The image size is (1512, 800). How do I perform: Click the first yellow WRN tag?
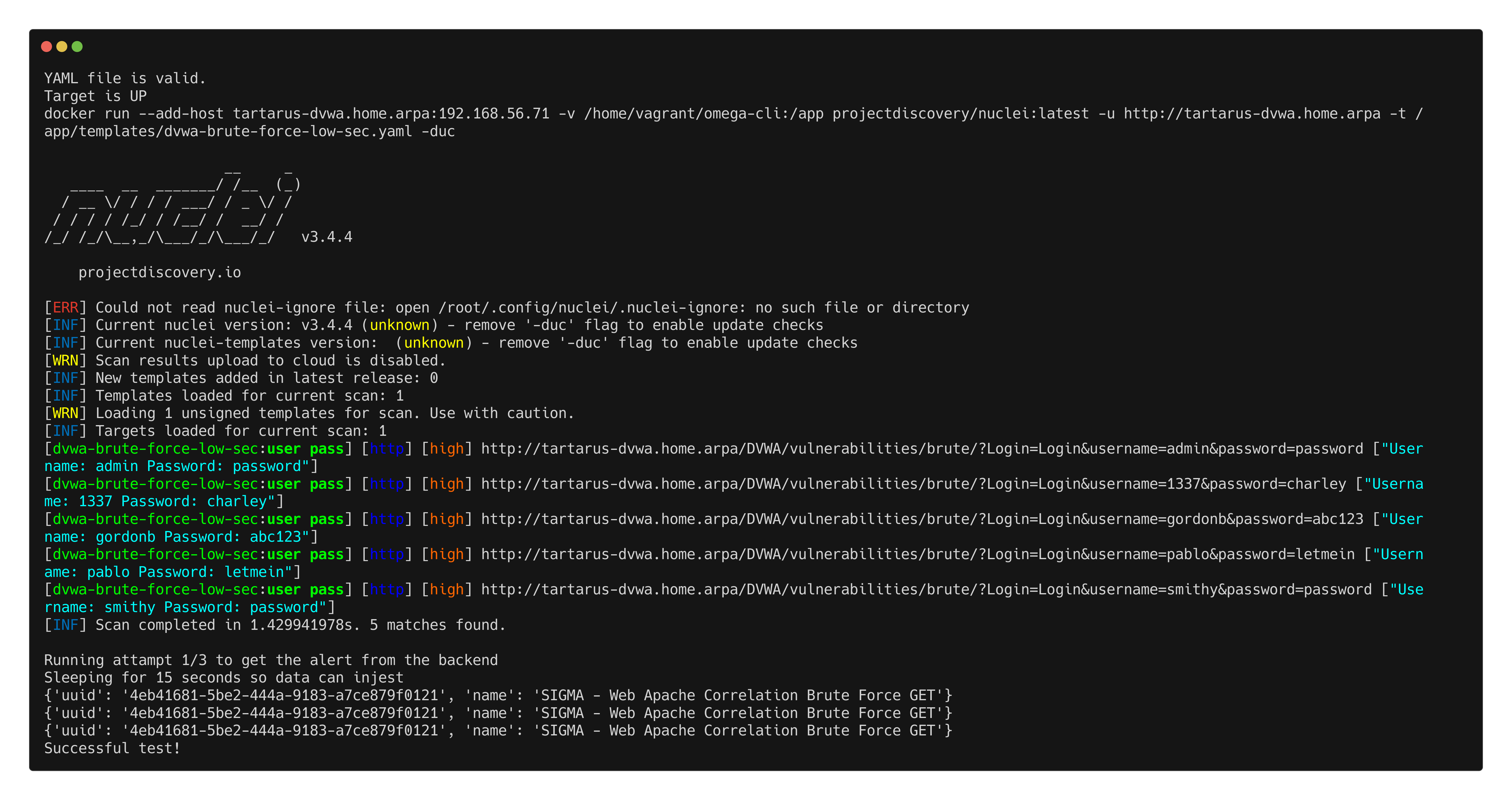(x=65, y=361)
